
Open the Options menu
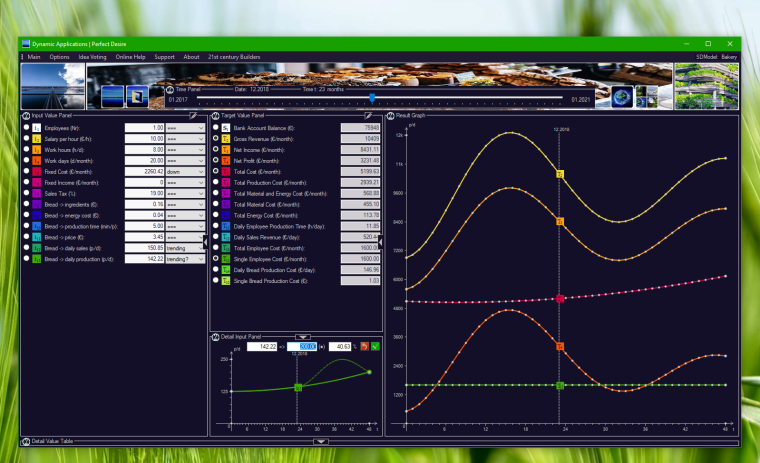pyautogui.click(x=59, y=57)
